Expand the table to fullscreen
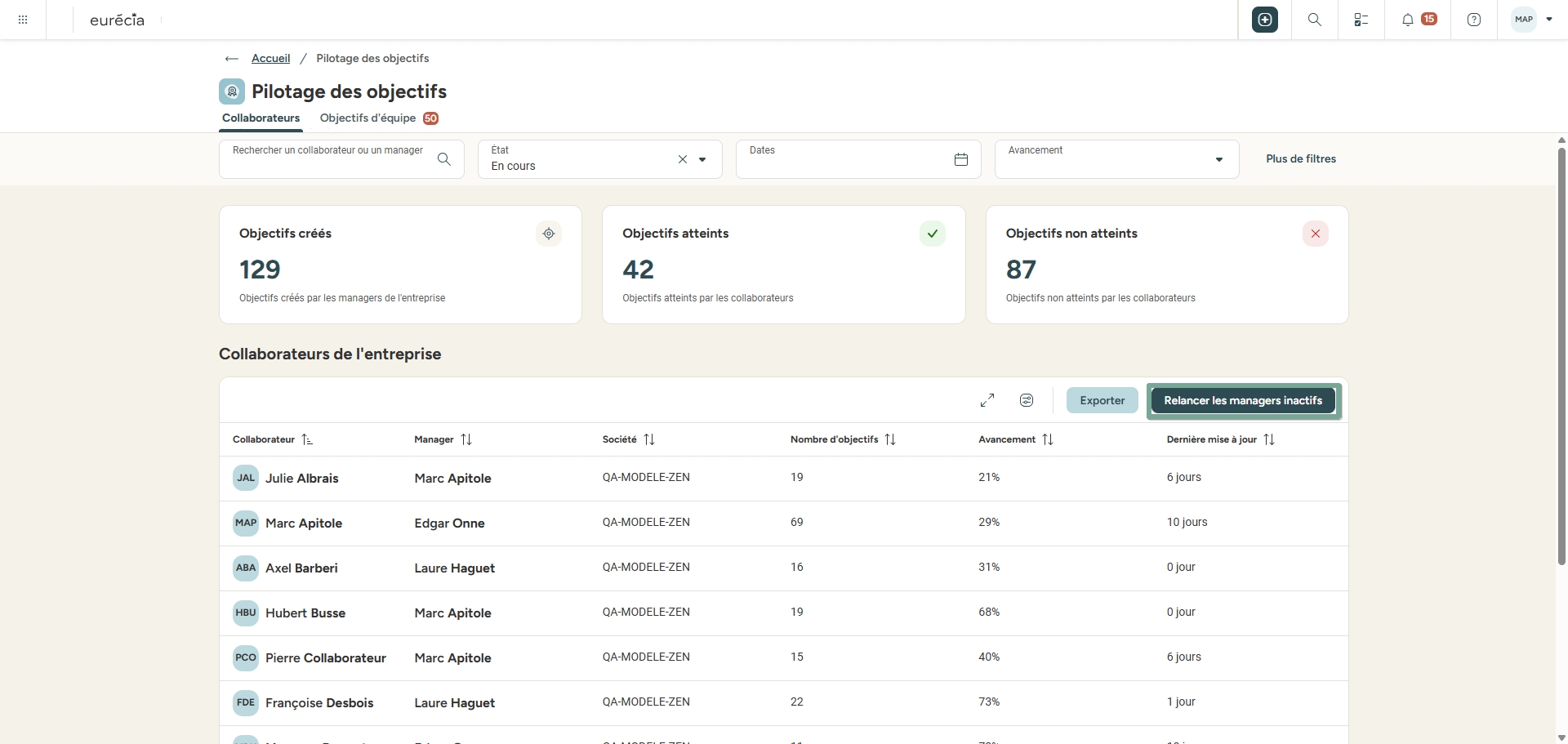The width and height of the screenshot is (1568, 744). [987, 400]
